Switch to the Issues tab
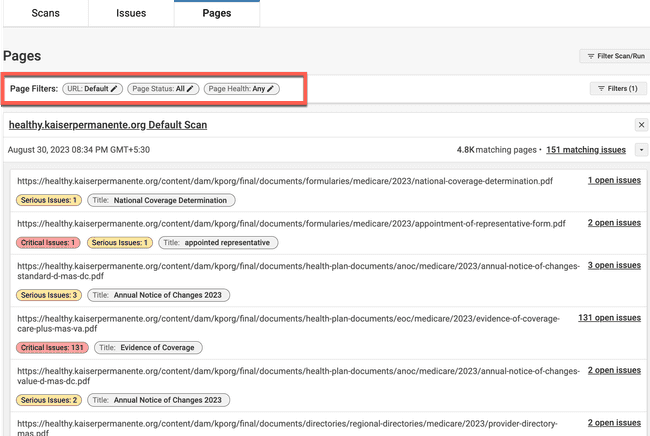This screenshot has height=436, width=650. [x=131, y=14]
